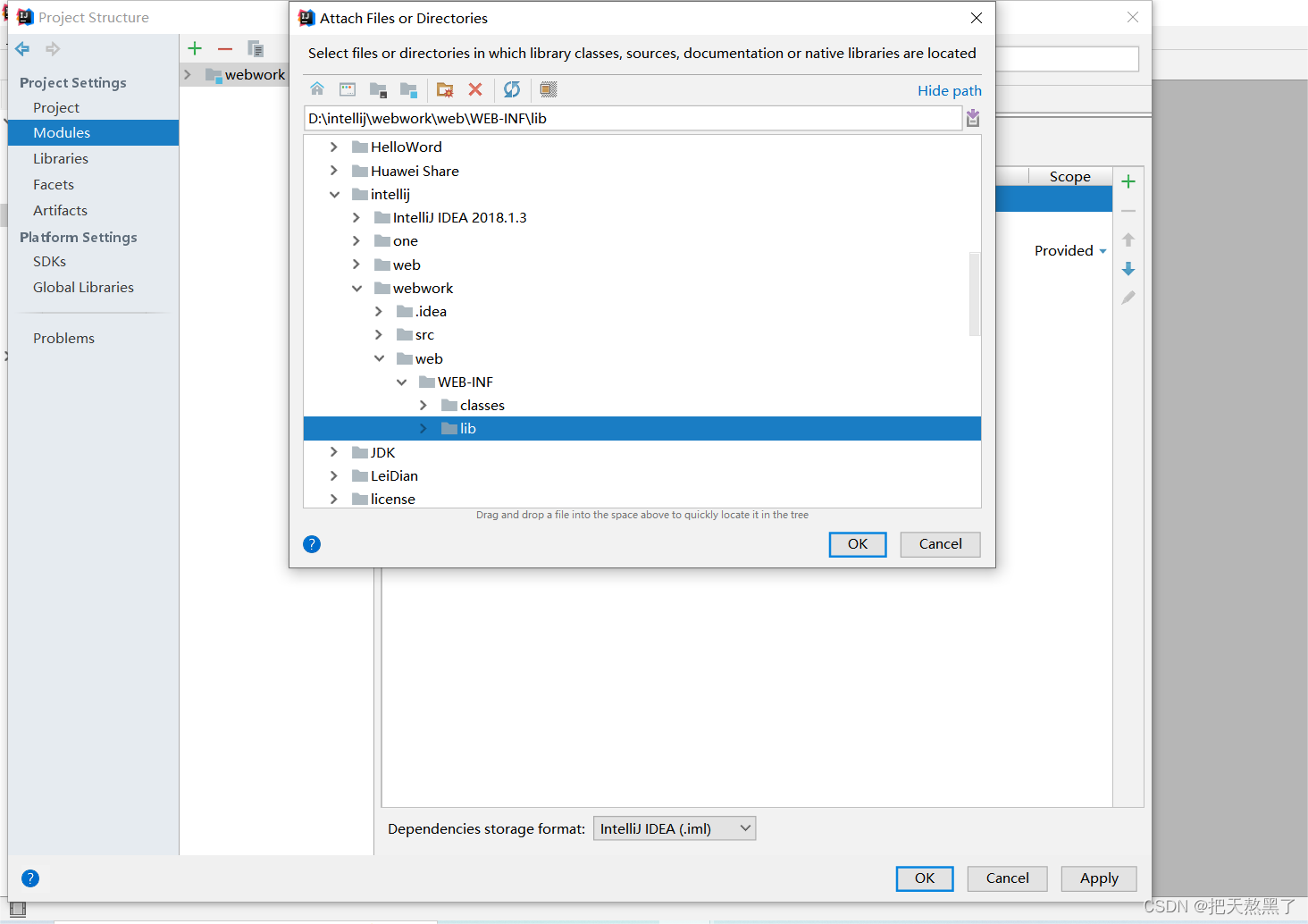This screenshot has width=1308, height=924.
Task: Click the Hide path link
Action: 949,90
